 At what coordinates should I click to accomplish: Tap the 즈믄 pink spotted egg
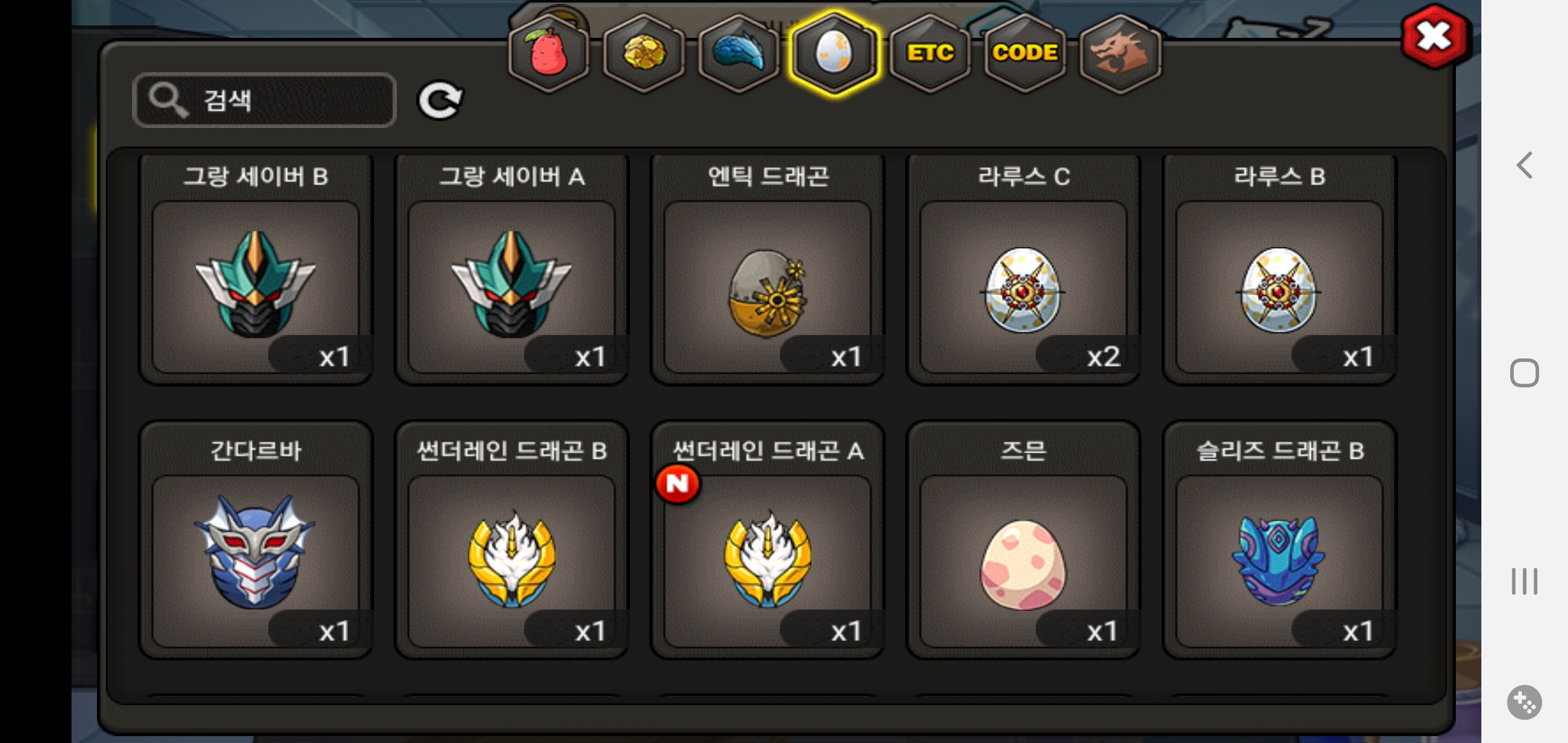tap(1023, 540)
